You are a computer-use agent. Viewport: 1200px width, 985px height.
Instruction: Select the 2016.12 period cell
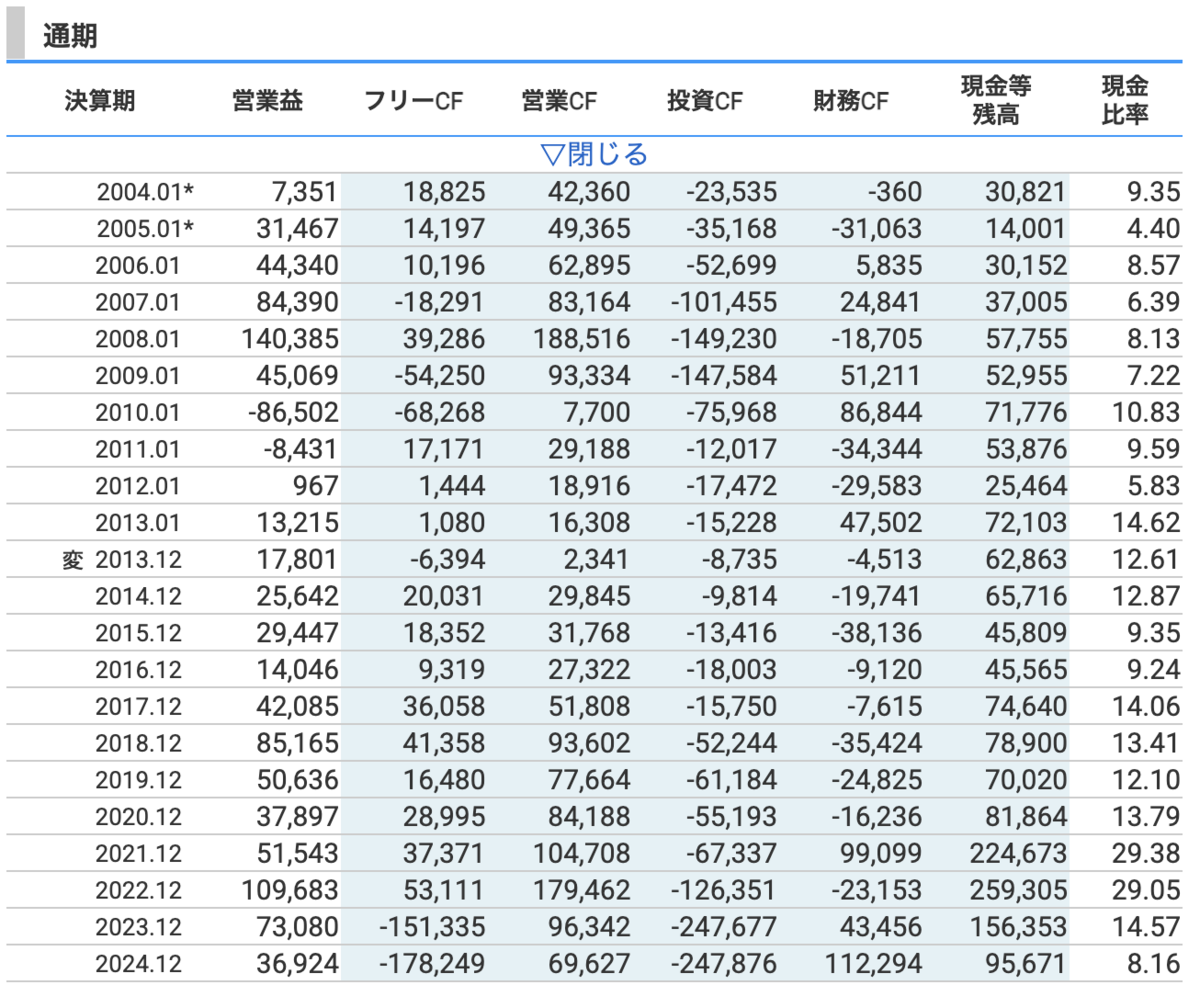[138, 669]
